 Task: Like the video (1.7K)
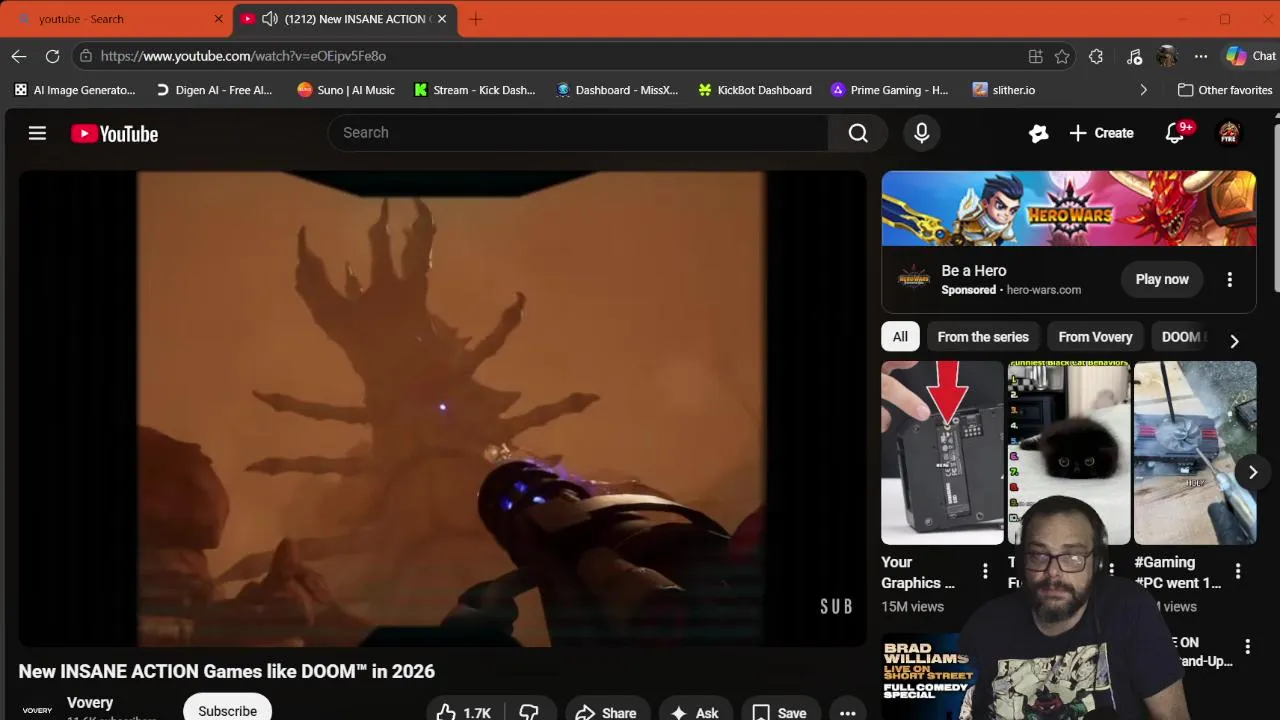pos(463,712)
